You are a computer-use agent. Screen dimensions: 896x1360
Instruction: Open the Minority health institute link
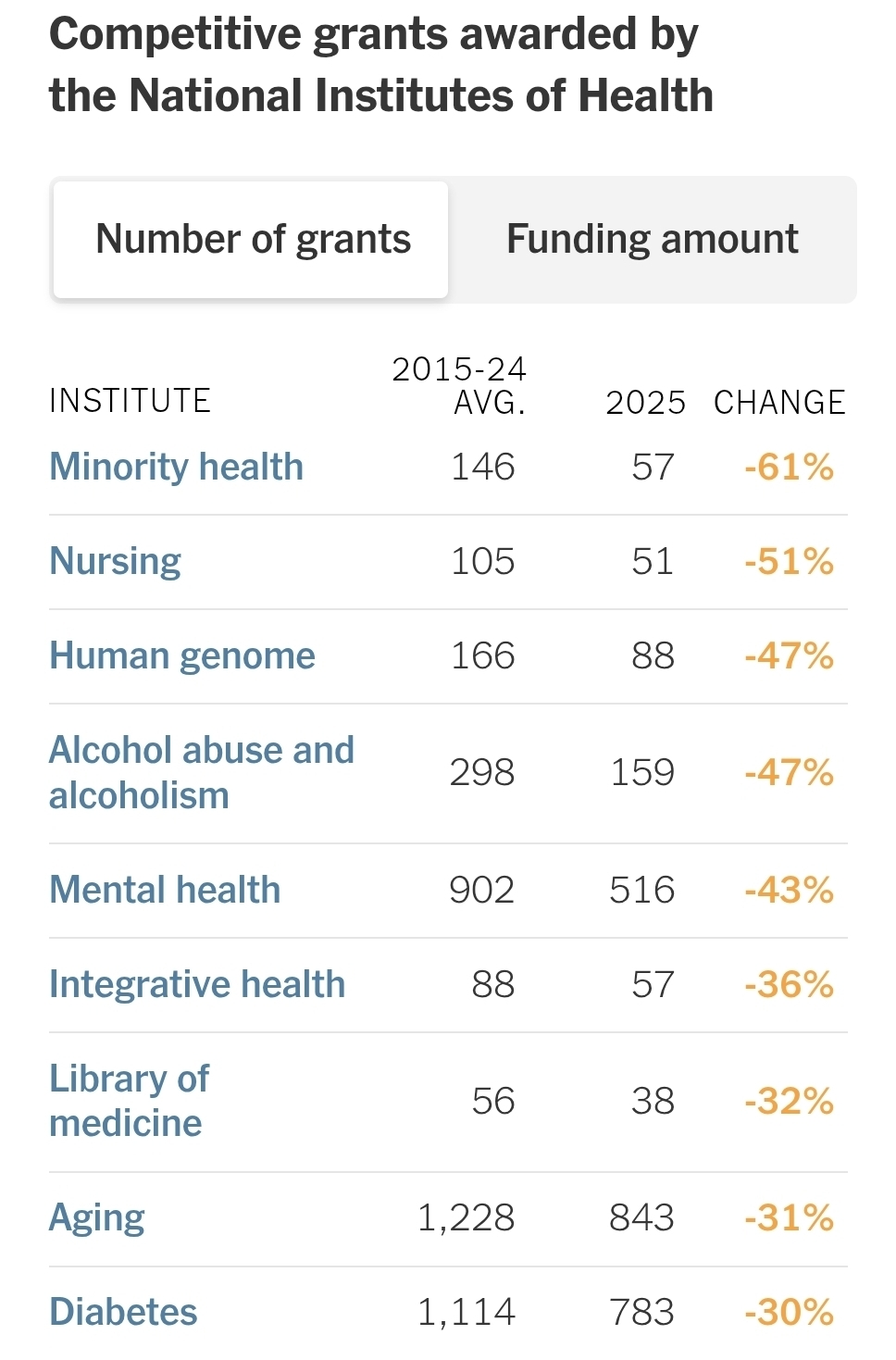click(176, 467)
